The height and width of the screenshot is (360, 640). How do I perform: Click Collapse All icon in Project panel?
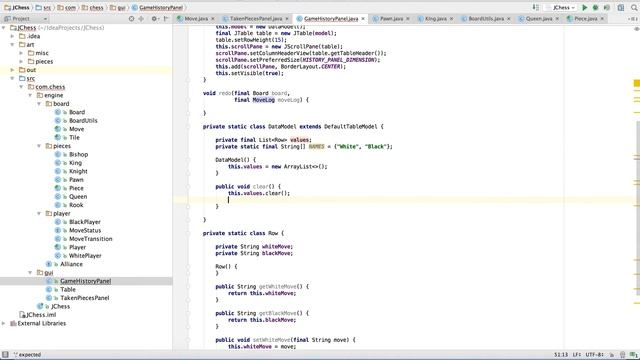point(141,19)
